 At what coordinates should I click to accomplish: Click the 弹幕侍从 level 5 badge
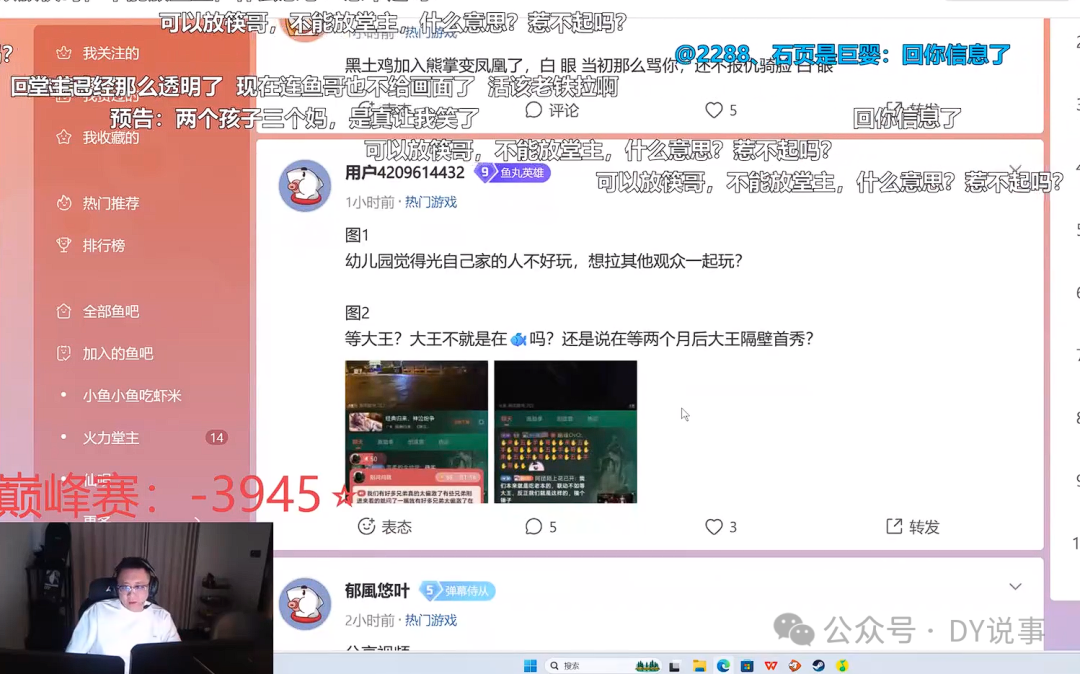(458, 591)
